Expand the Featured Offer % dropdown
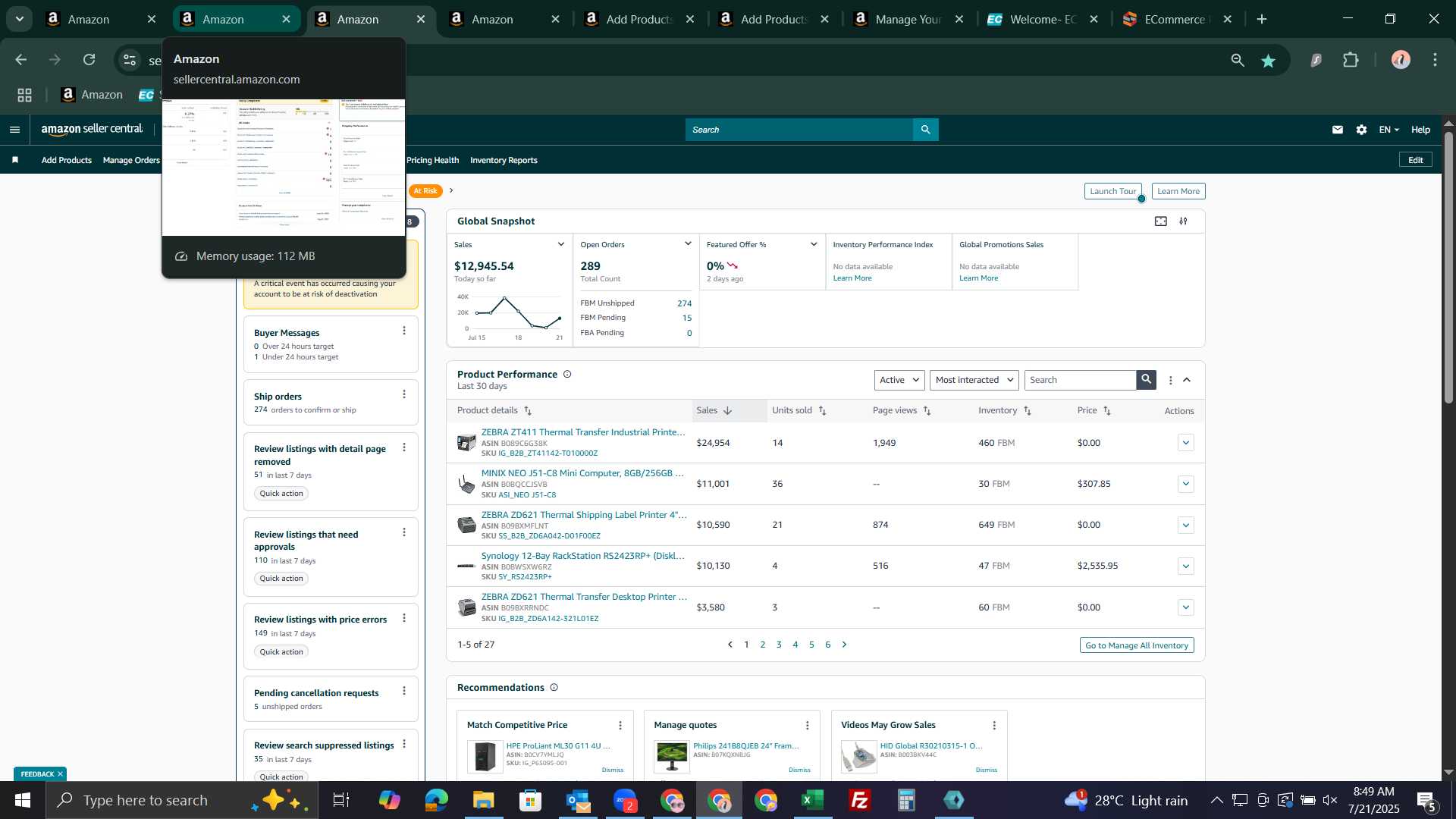Viewport: 1456px width, 819px height. coord(814,244)
